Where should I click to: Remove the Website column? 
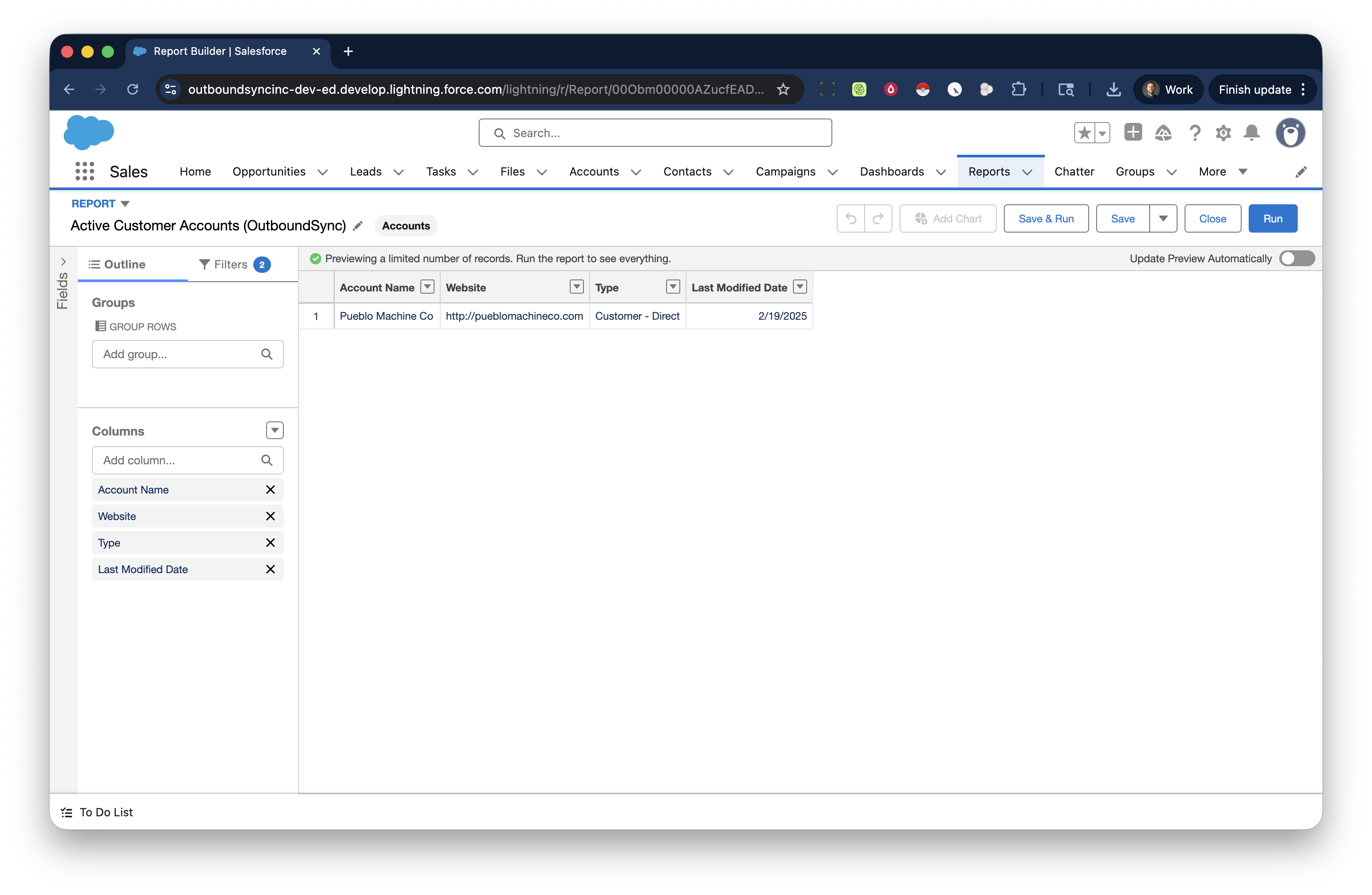[x=271, y=516]
